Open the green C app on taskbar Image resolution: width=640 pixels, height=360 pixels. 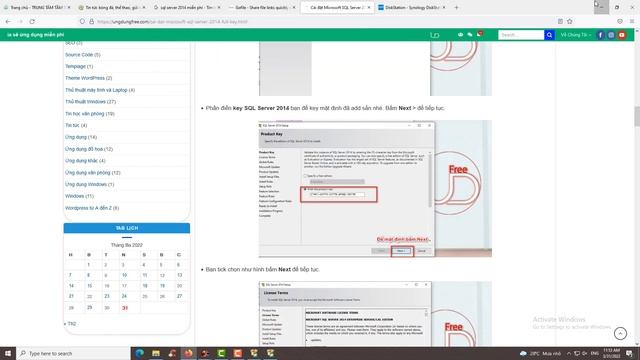click(x=221, y=353)
